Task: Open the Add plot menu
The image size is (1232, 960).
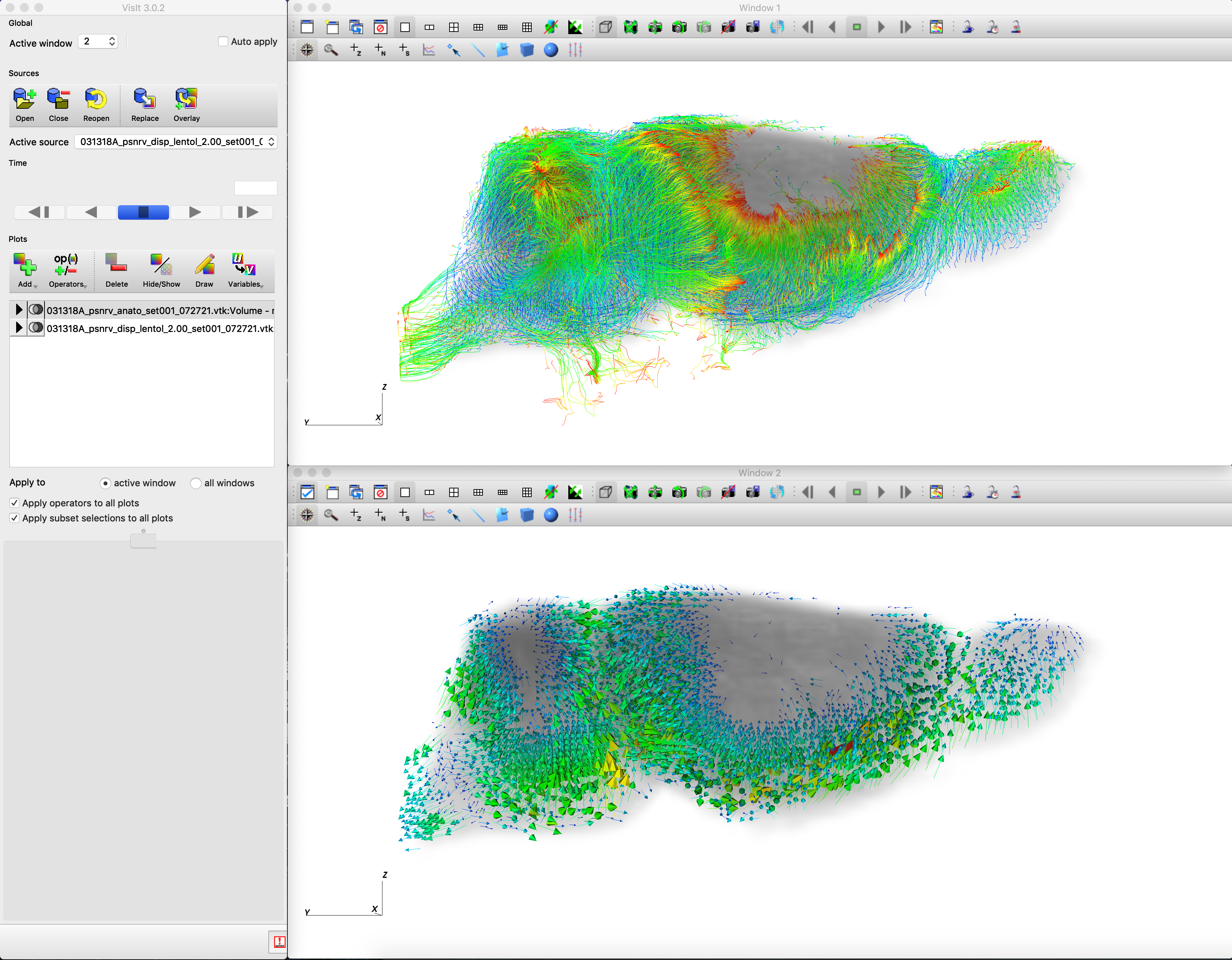Action: coord(24,265)
